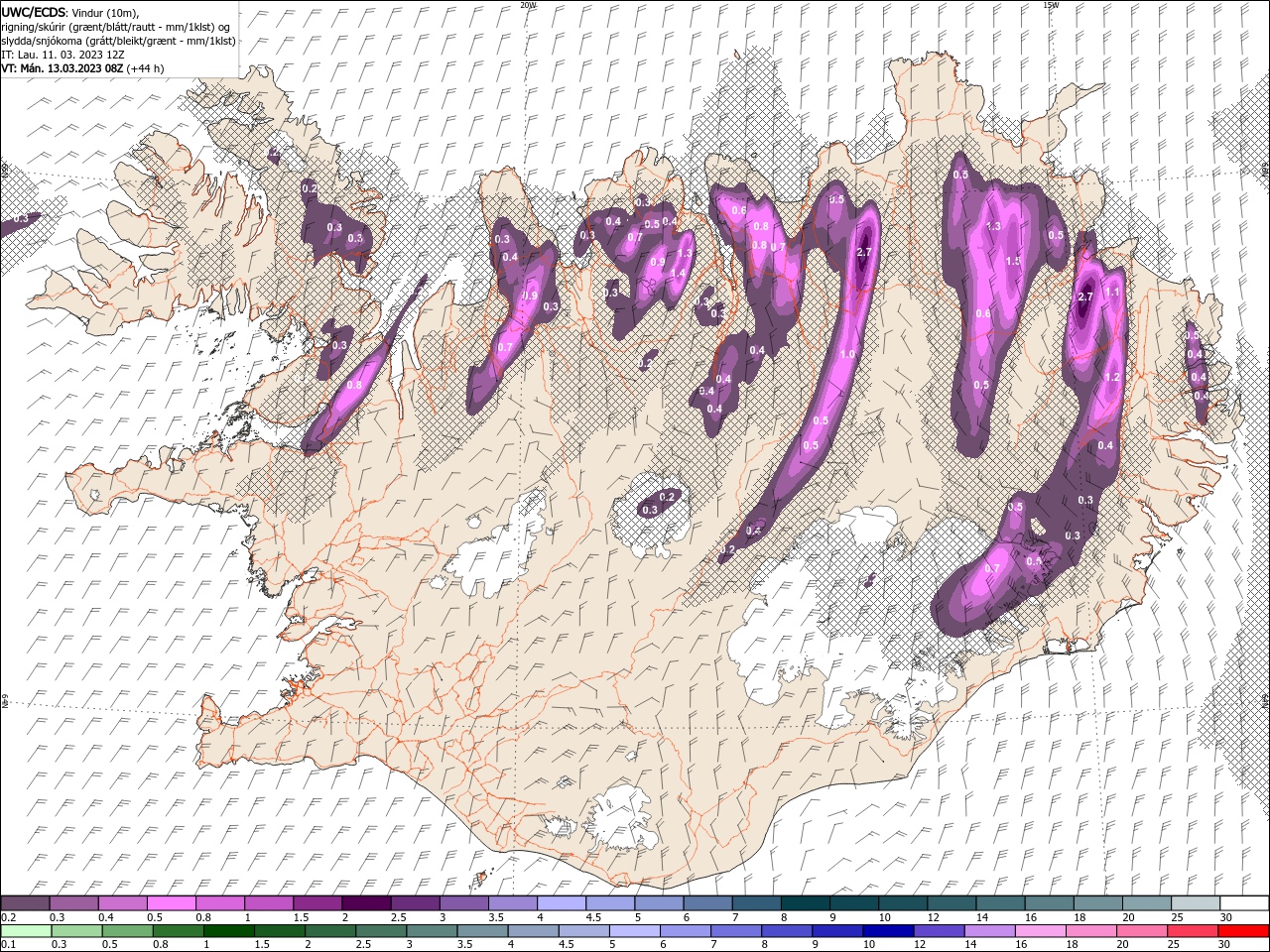Pick the navy blue swatch labeled 10

(x=888, y=931)
